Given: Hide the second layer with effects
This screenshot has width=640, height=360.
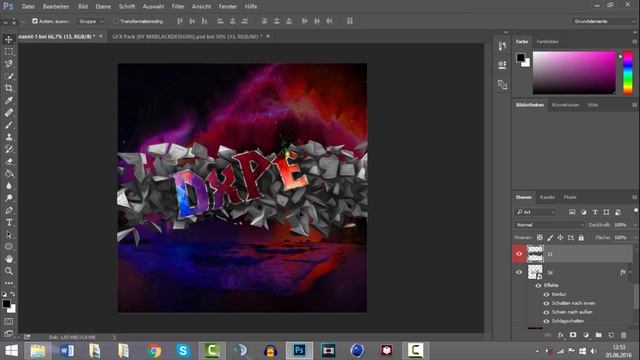Looking at the screenshot, I should coord(519,272).
